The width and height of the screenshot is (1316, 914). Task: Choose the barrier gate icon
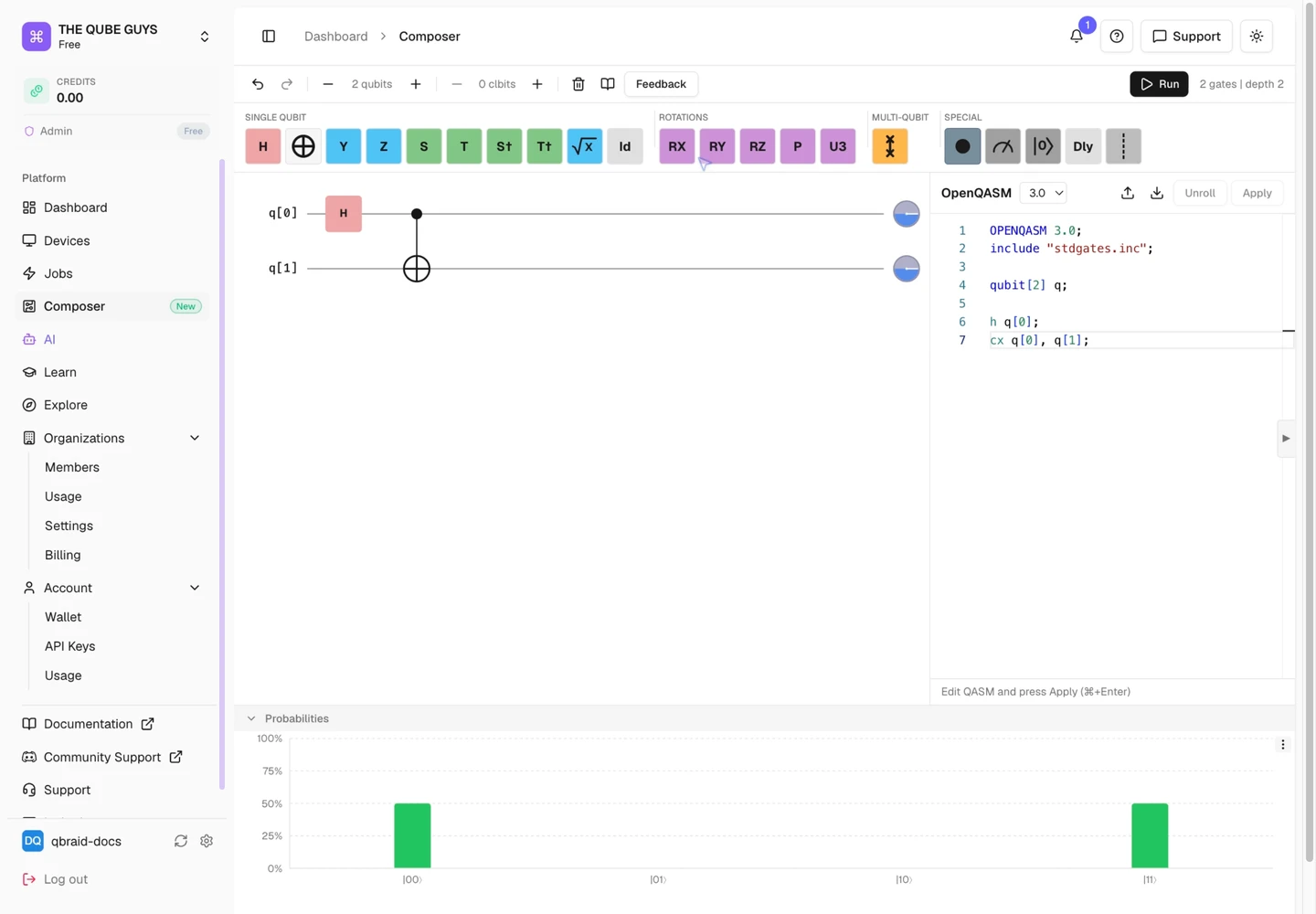[x=1123, y=146]
